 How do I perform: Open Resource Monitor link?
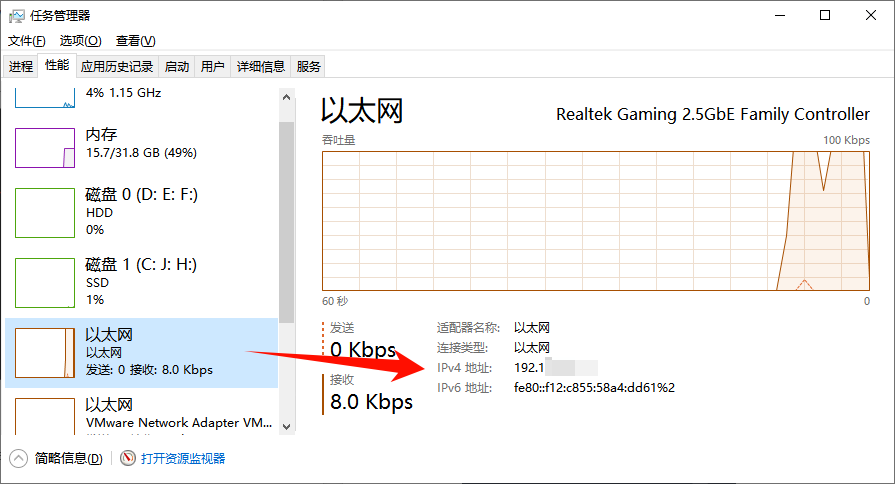click(x=183, y=458)
